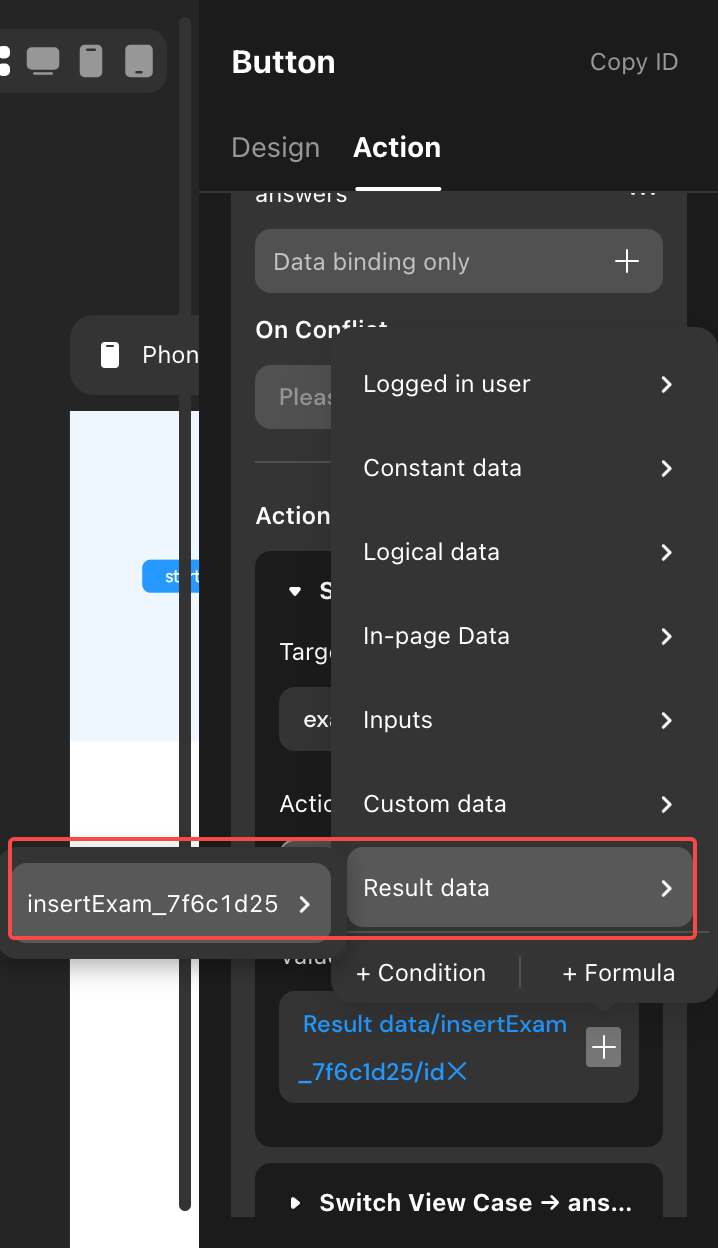Select the tablet device preview icon

click(x=139, y=61)
